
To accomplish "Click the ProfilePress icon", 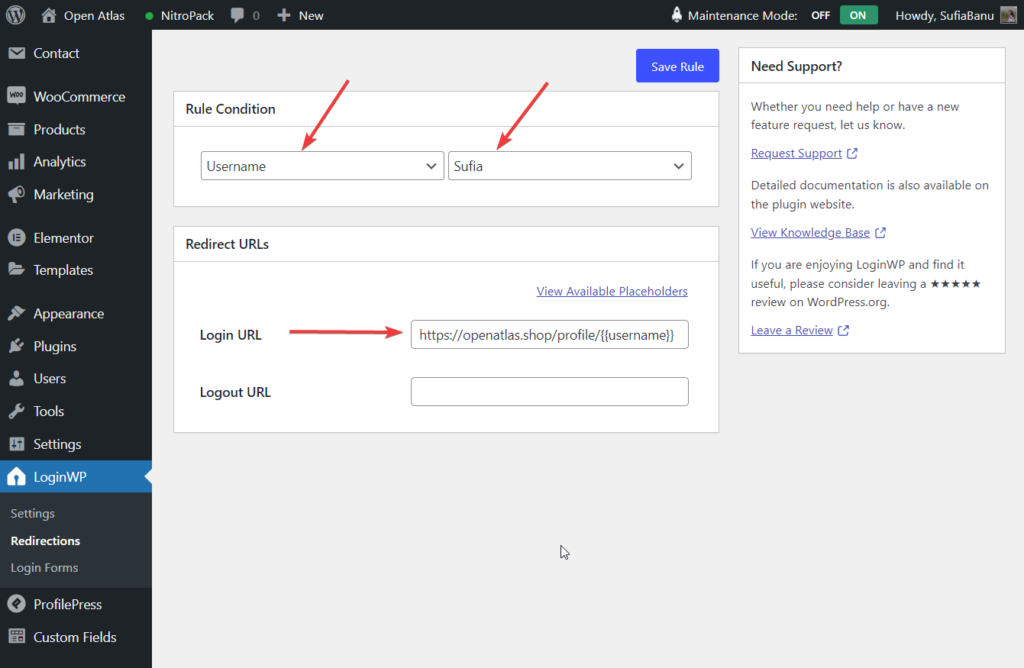I will point(16,604).
